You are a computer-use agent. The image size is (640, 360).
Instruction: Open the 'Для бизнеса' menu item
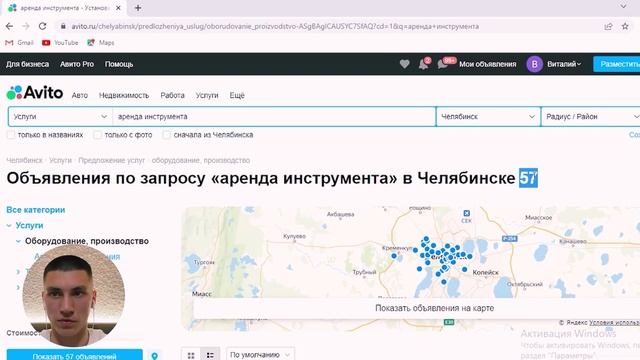click(27, 64)
